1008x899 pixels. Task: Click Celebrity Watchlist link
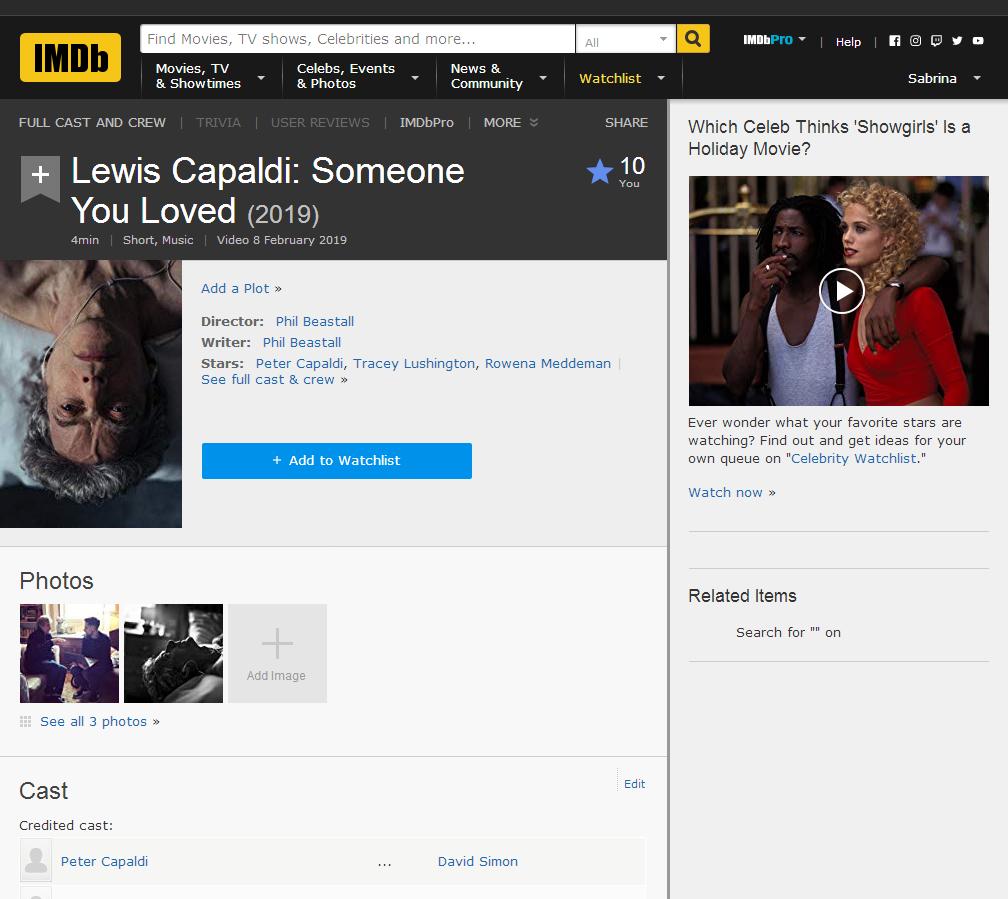click(854, 459)
